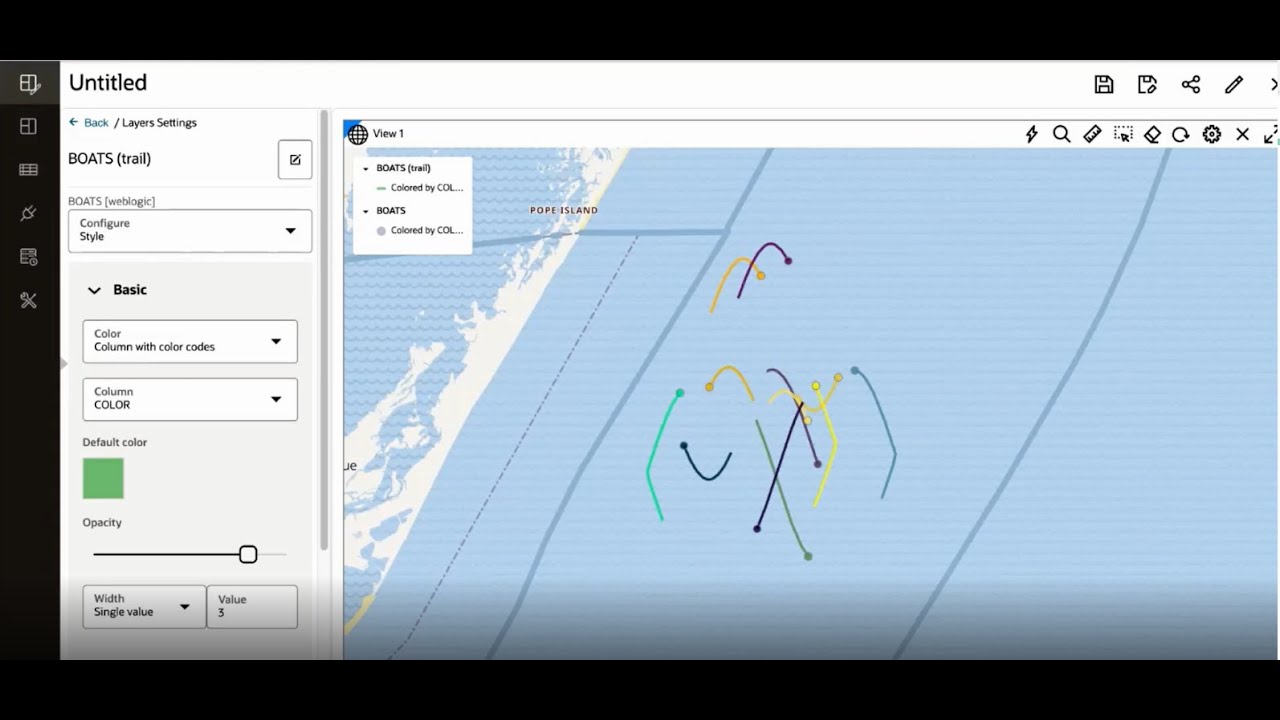Go Back from Layers Settings

(89, 123)
